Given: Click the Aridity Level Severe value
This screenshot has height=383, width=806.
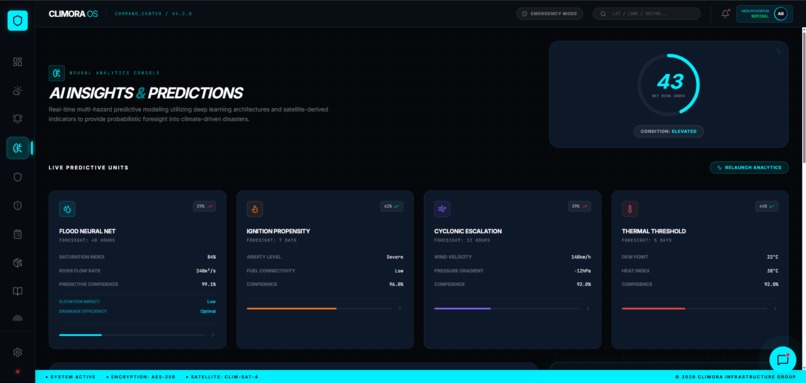Looking at the screenshot, I should coord(395,257).
